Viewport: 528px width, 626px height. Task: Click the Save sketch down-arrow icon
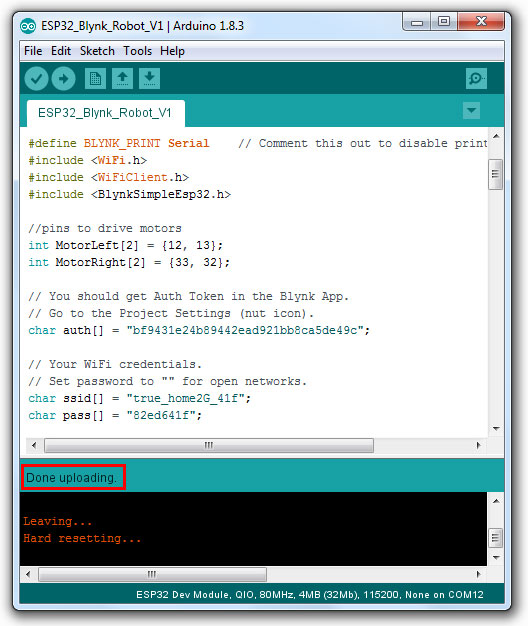(x=150, y=78)
